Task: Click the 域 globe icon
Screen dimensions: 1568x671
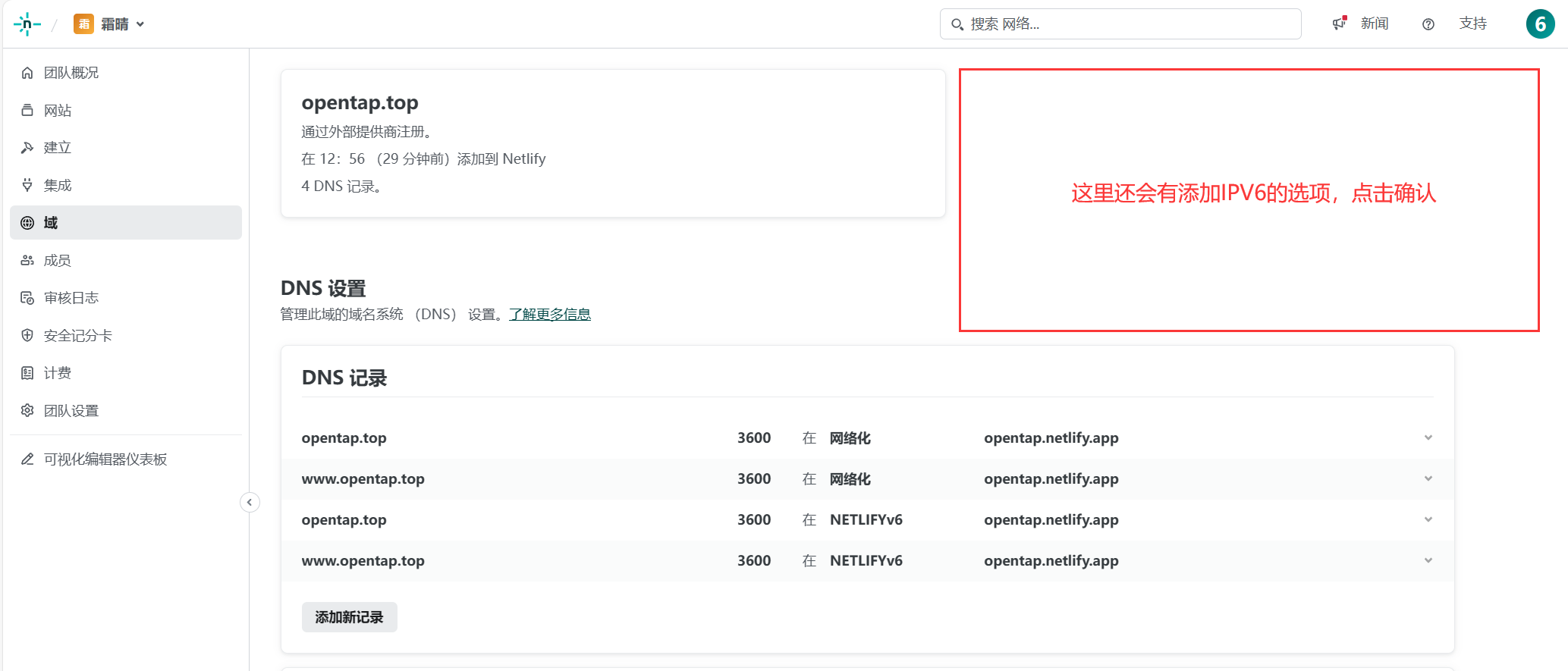Action: [27, 223]
